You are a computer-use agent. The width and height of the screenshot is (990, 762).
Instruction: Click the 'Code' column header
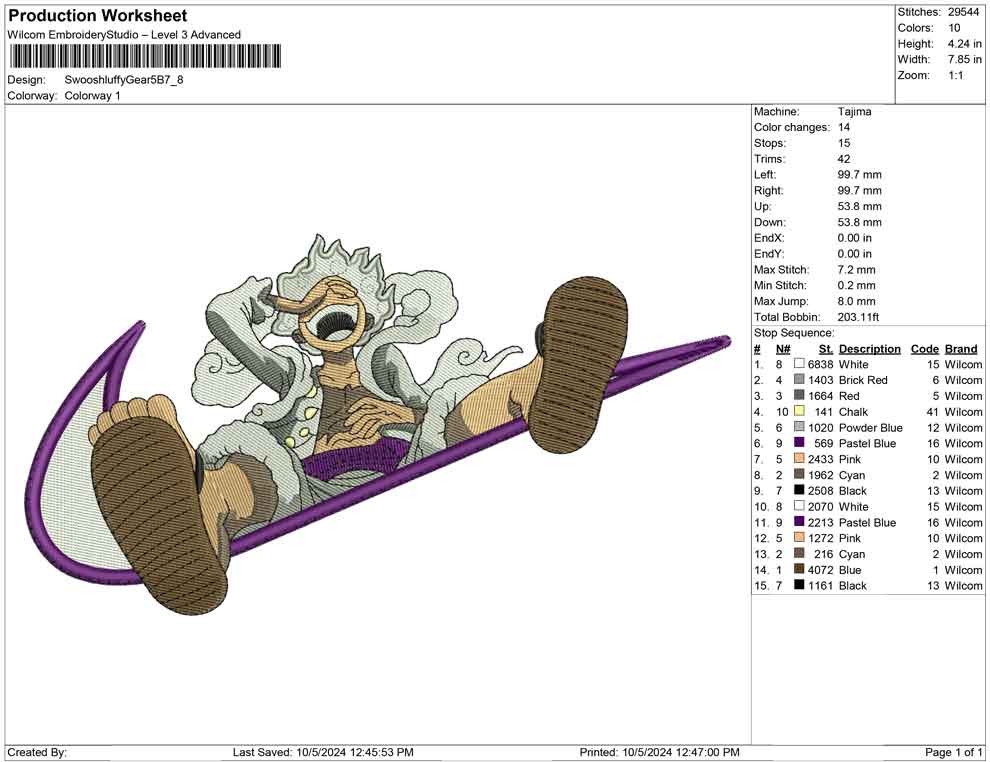coord(925,349)
